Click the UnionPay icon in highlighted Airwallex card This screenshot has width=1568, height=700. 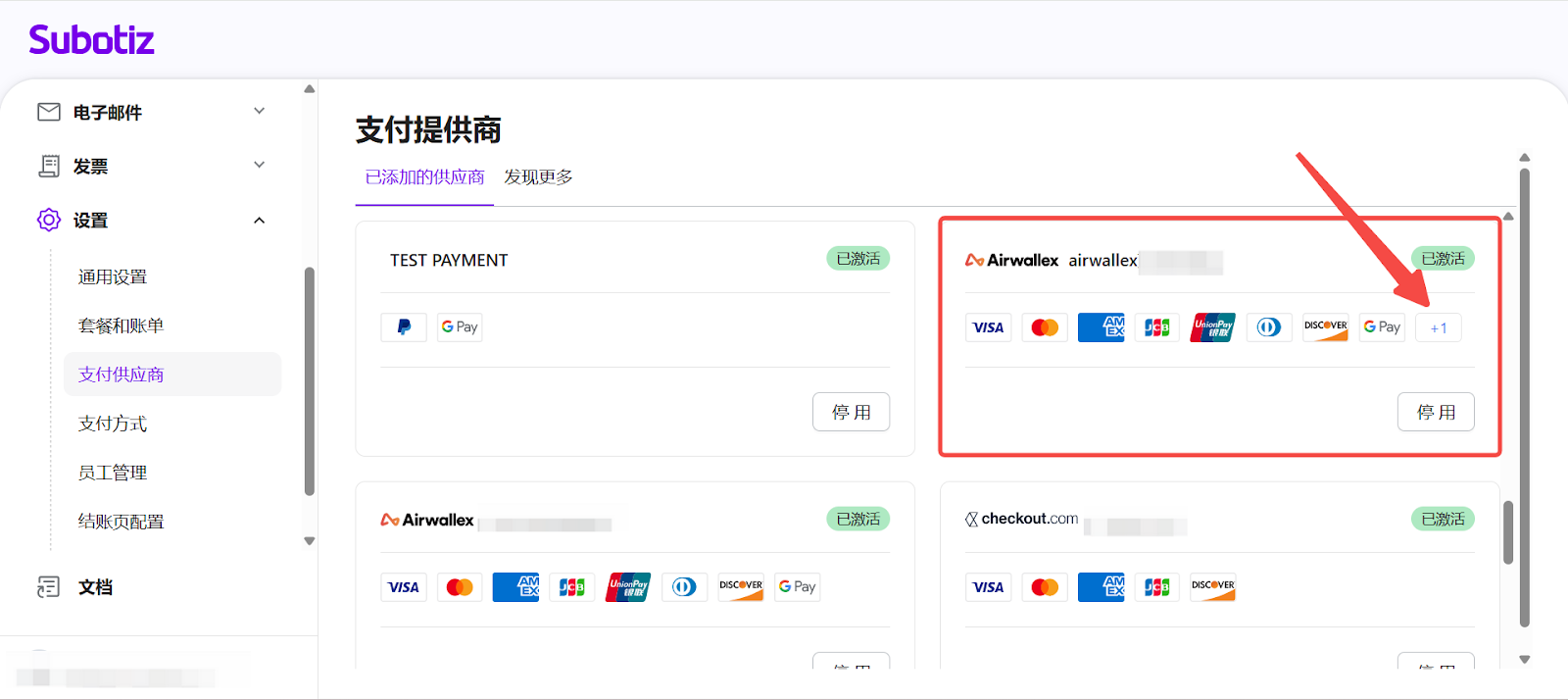1212,327
